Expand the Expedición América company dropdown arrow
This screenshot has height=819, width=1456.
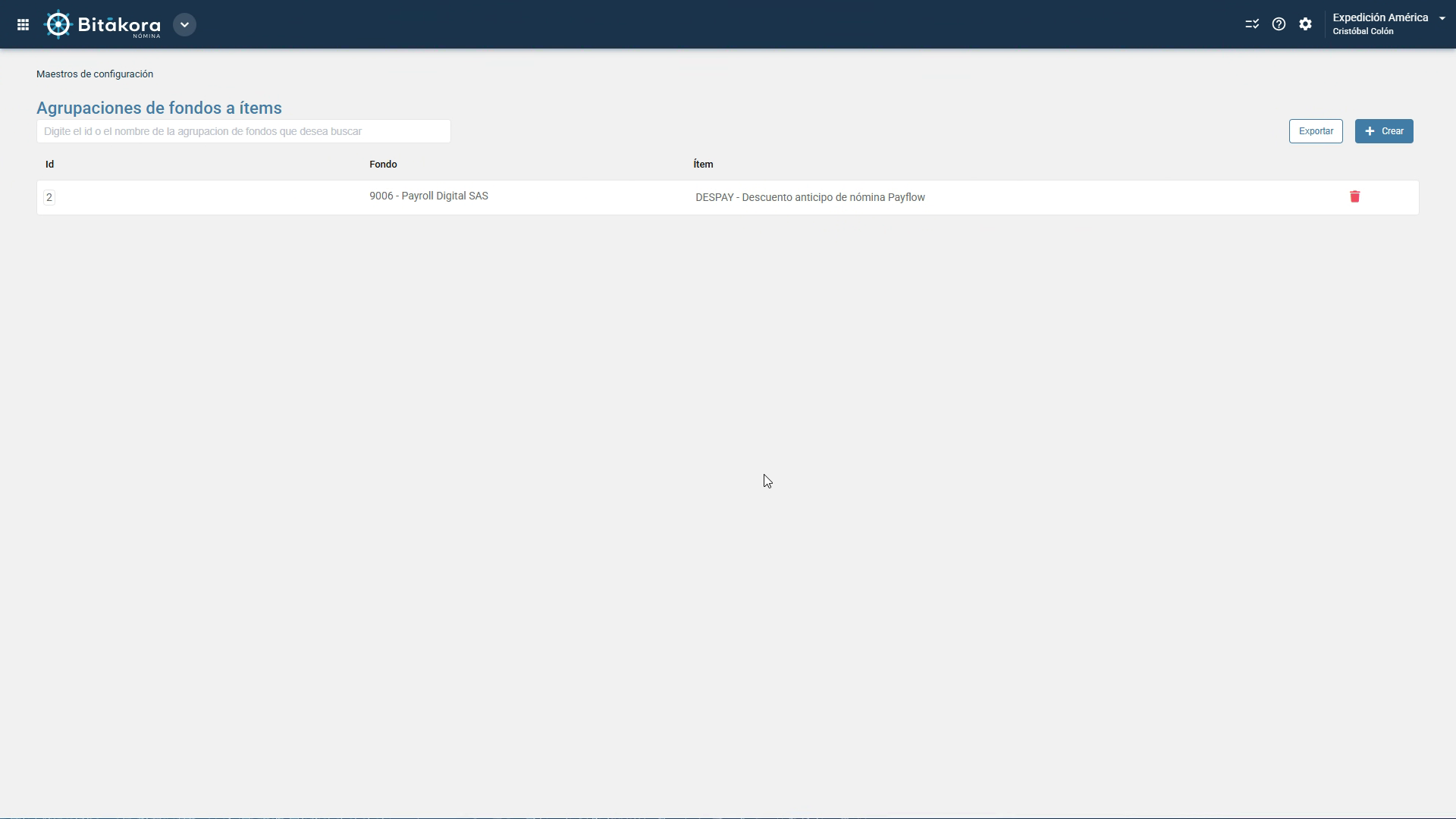(1442, 18)
